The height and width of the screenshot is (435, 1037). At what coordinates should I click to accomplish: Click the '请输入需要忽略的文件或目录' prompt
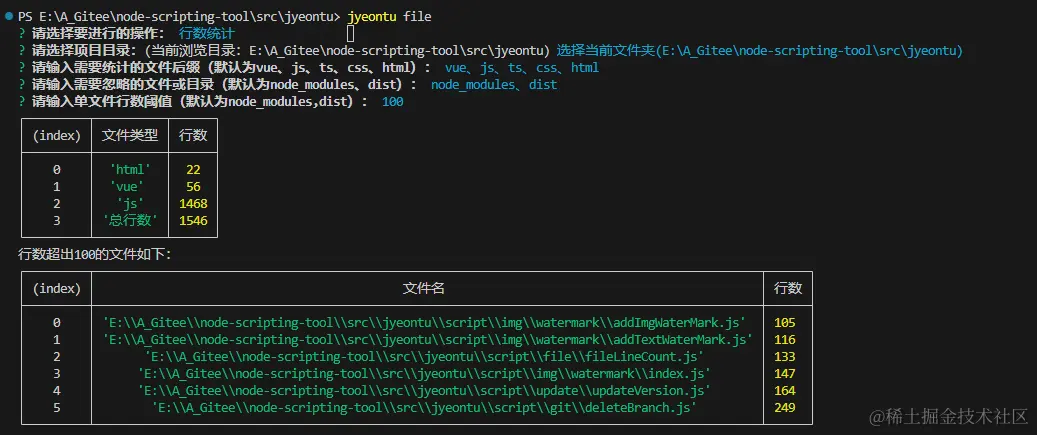pyautogui.click(x=224, y=85)
